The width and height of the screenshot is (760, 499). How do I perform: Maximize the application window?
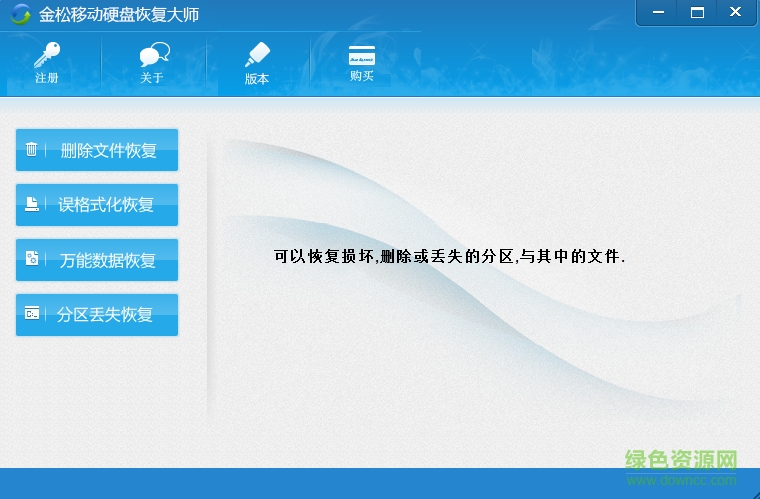coord(697,13)
